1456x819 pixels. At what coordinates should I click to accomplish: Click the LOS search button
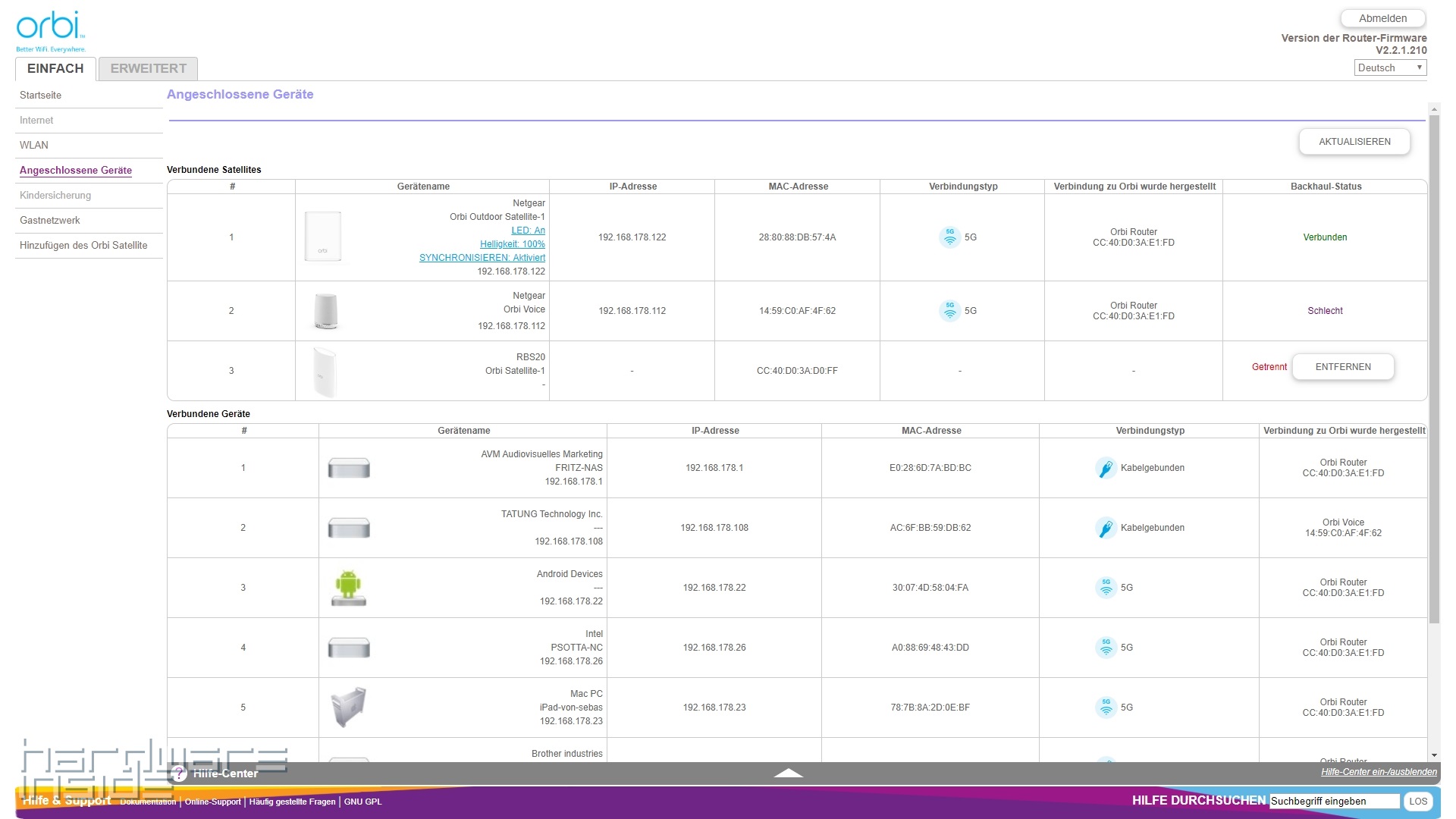point(1418,802)
